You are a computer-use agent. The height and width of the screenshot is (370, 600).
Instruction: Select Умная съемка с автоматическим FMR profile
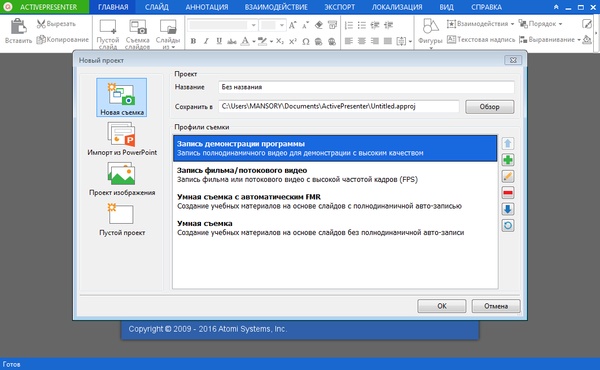[x=335, y=201]
